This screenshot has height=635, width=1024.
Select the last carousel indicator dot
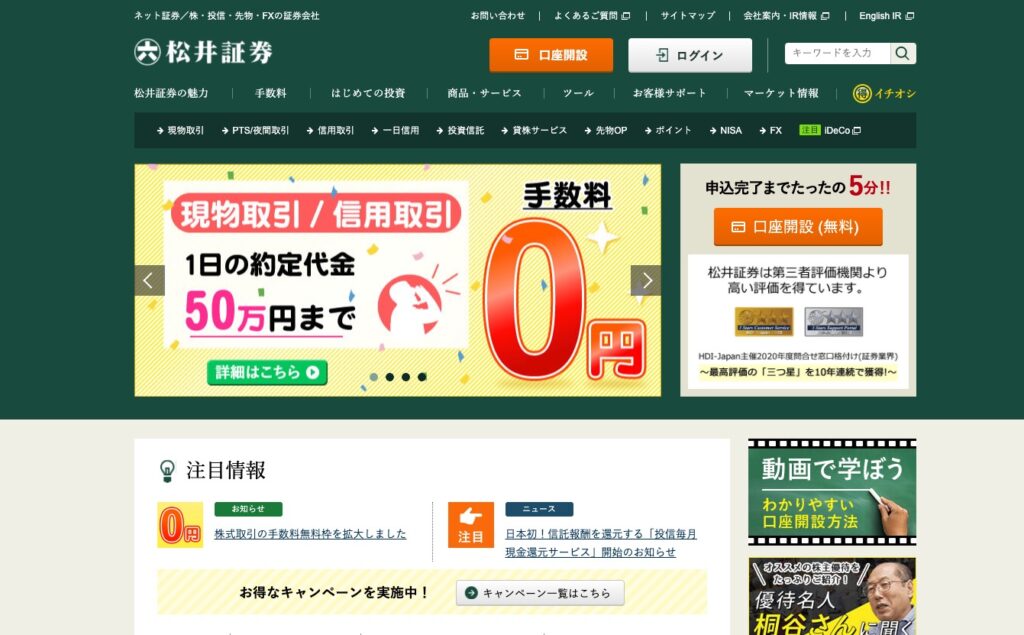click(422, 377)
